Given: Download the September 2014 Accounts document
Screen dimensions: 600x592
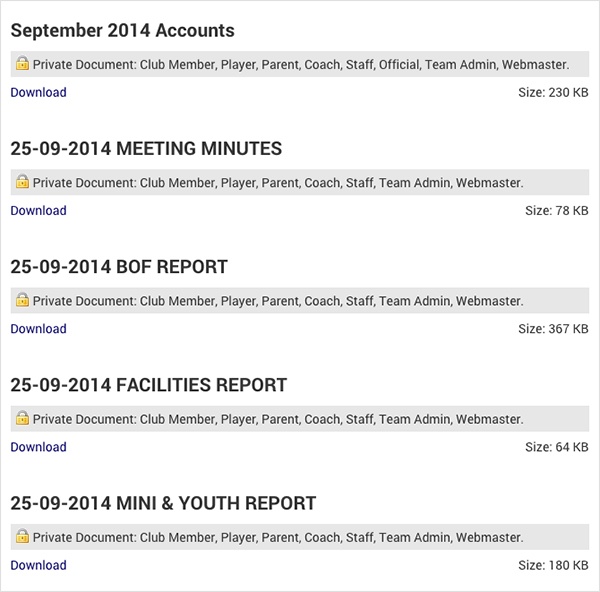Looking at the screenshot, I should (x=38, y=92).
